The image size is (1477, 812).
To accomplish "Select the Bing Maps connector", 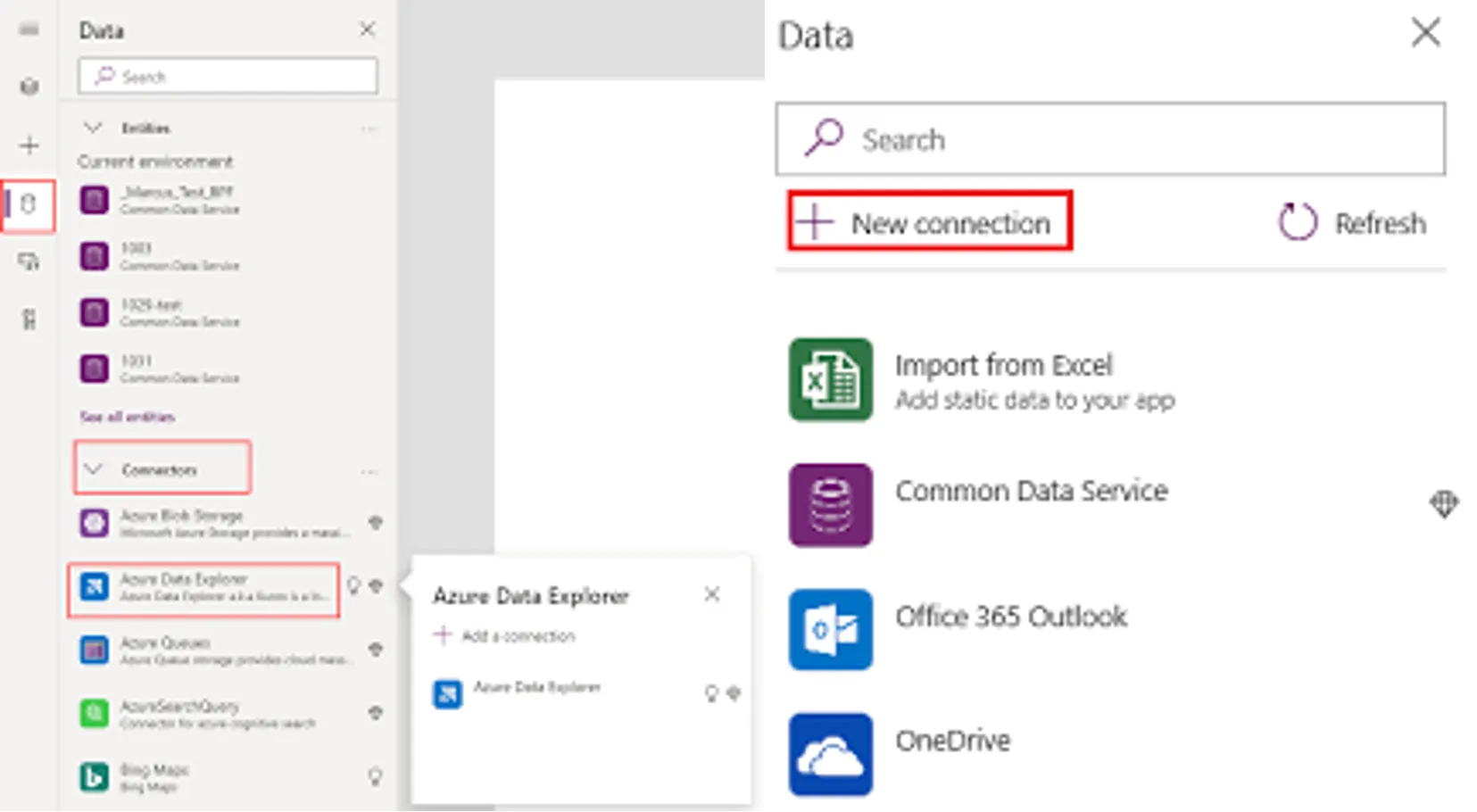I will [214, 777].
